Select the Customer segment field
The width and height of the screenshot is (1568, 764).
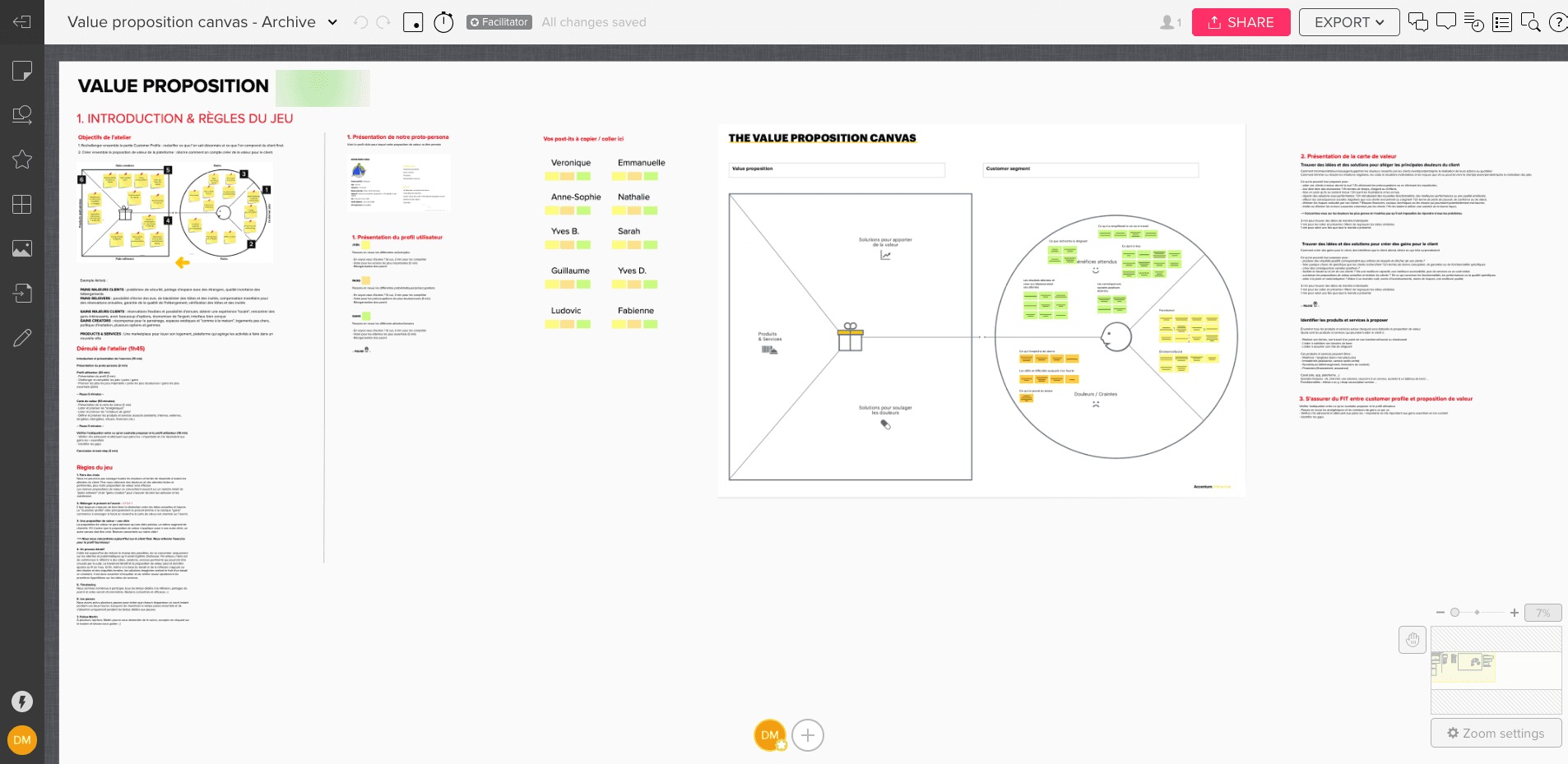click(1091, 169)
